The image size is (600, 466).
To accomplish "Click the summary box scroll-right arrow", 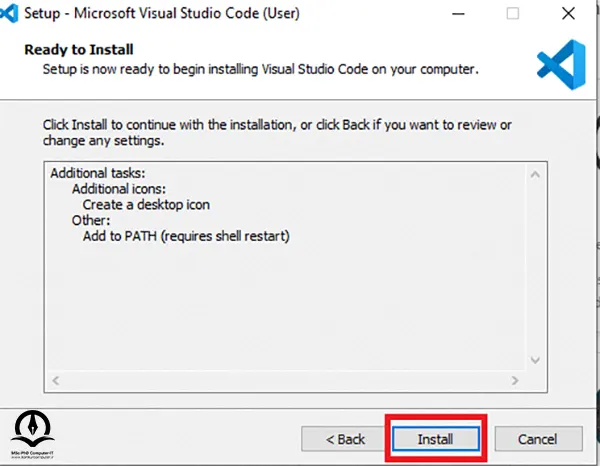I will (x=515, y=380).
